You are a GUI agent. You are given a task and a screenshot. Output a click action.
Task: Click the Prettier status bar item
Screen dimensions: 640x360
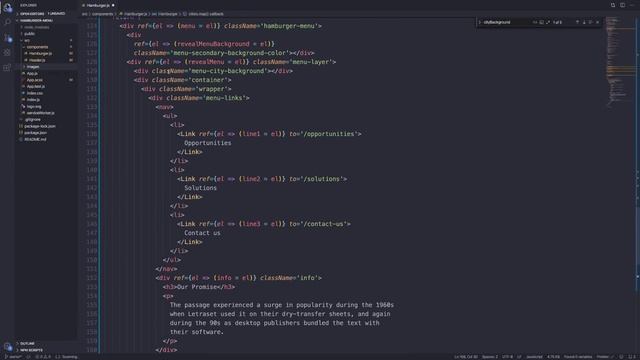[x=604, y=357]
